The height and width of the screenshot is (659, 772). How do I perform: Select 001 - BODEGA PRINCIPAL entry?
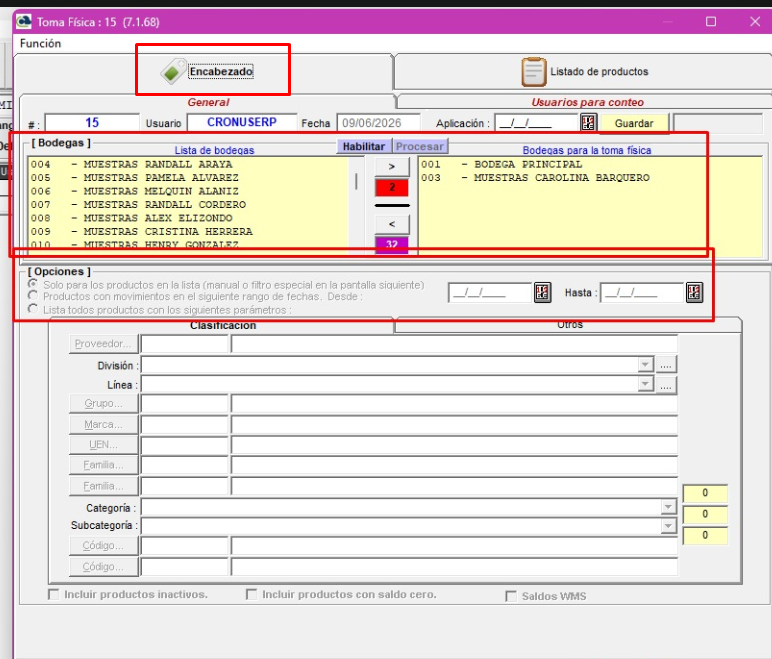501,164
